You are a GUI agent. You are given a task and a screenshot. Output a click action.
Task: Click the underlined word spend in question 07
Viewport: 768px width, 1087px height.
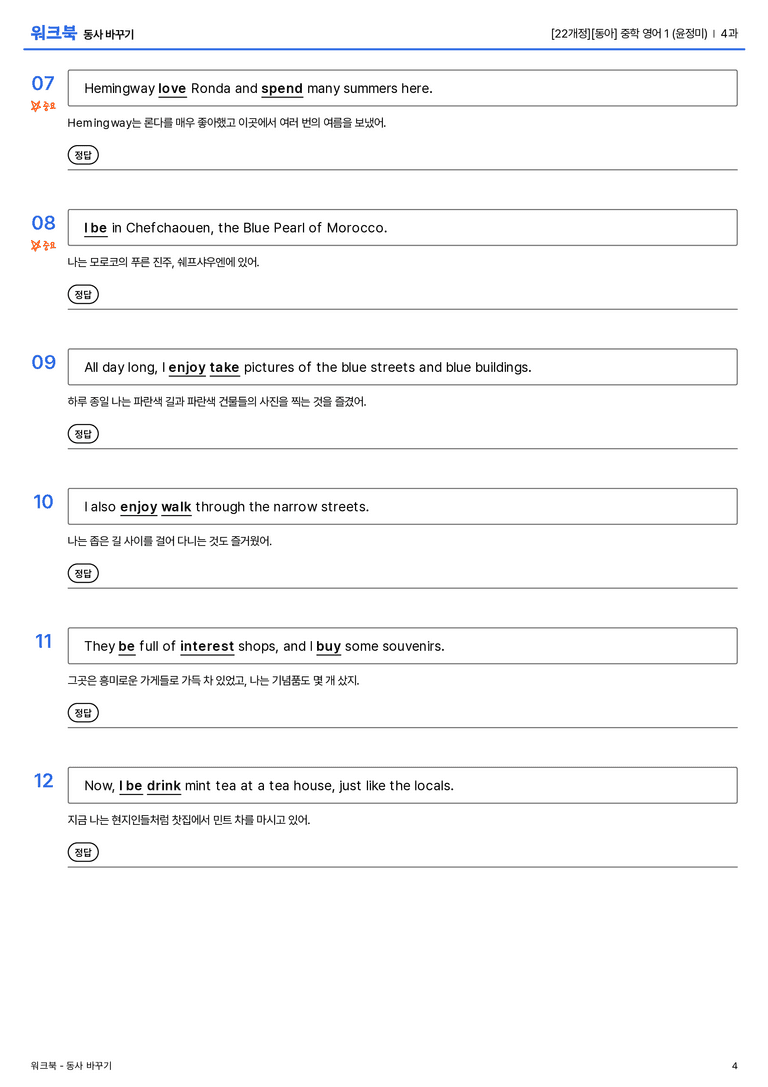[x=282, y=89]
